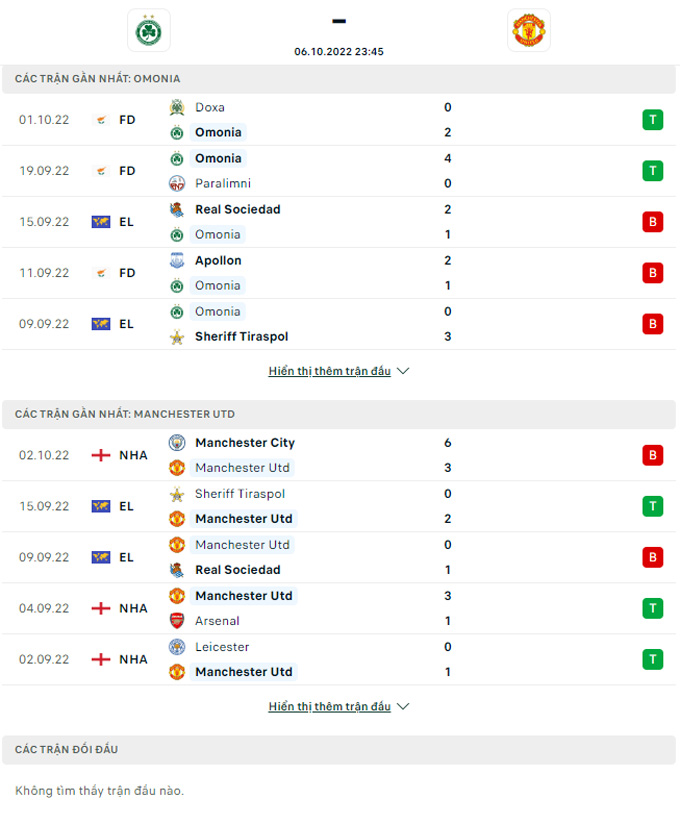Select the 'Các trận đối đầu' section header
Viewport: 680px width, 824px height.
coord(67,749)
